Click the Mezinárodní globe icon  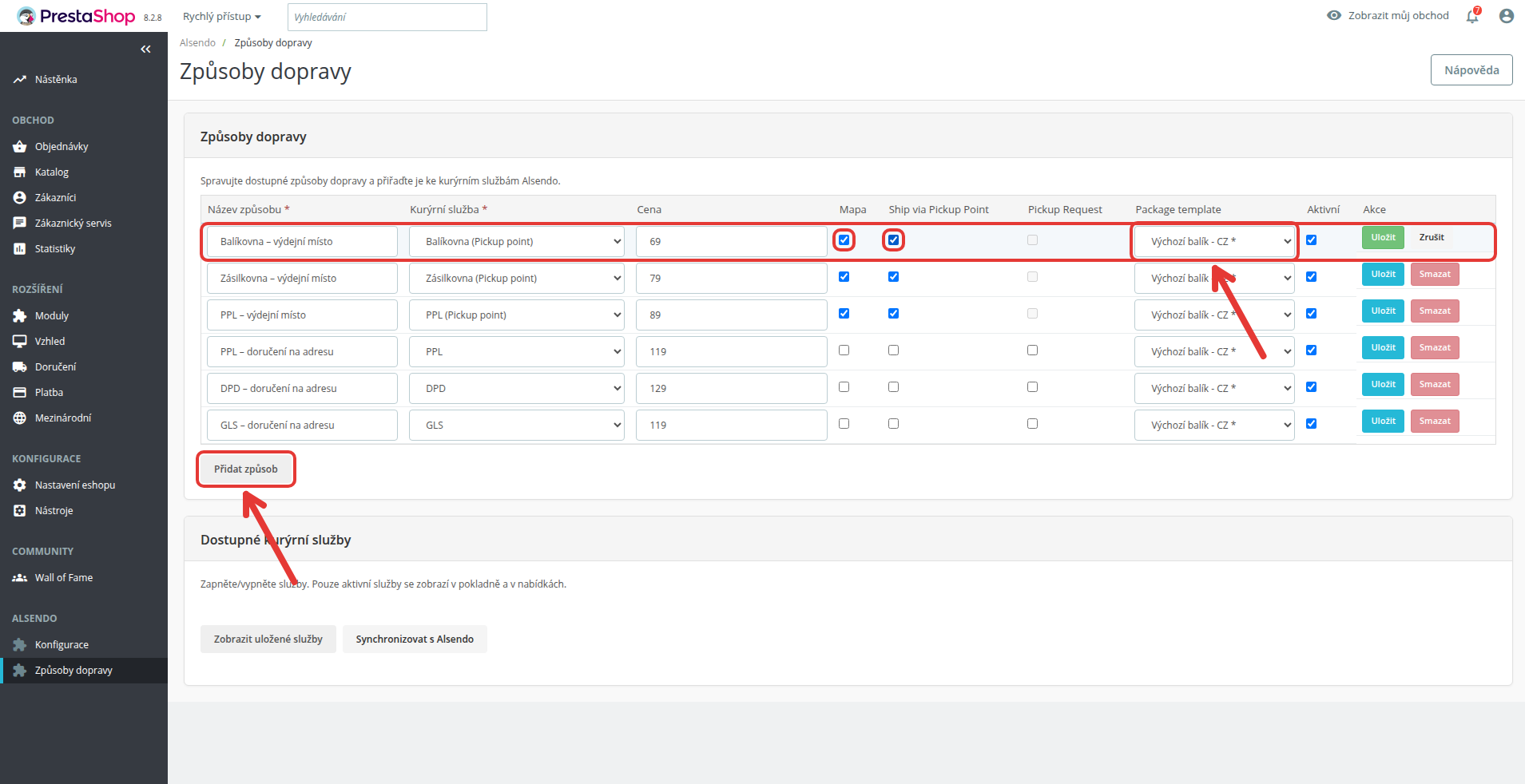pyautogui.click(x=20, y=418)
